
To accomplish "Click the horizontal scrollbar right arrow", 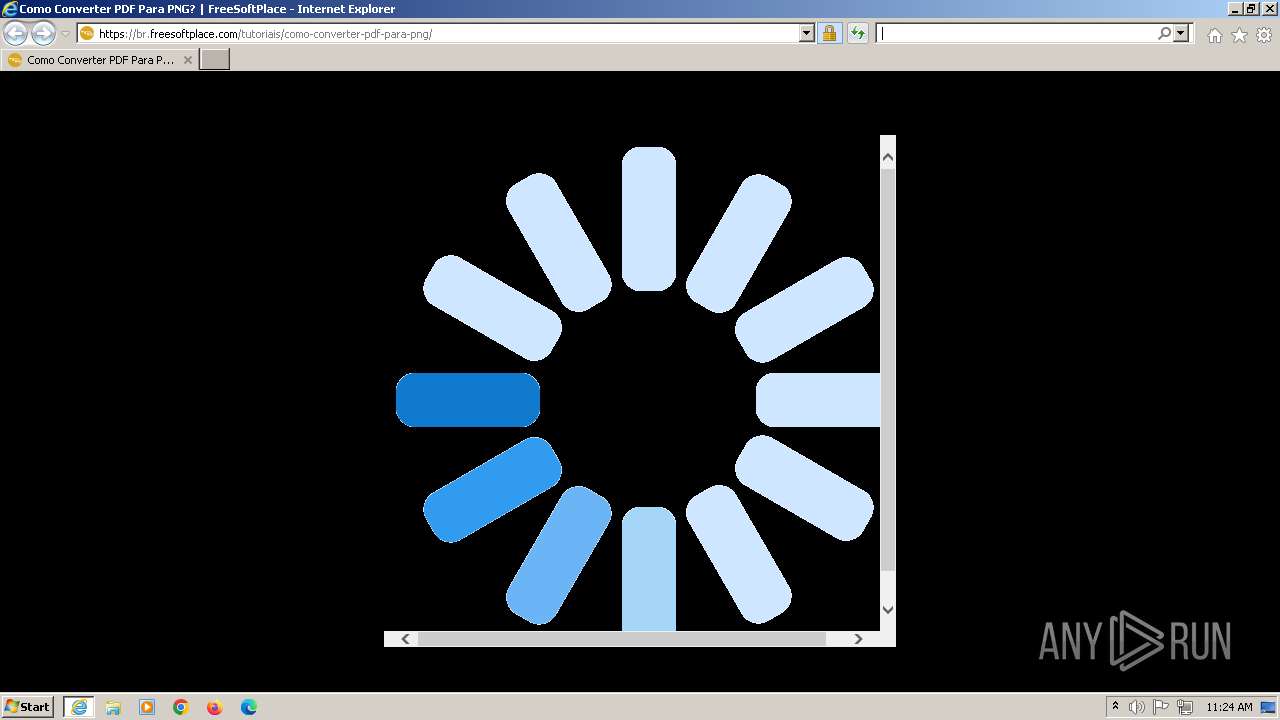I will (858, 639).
